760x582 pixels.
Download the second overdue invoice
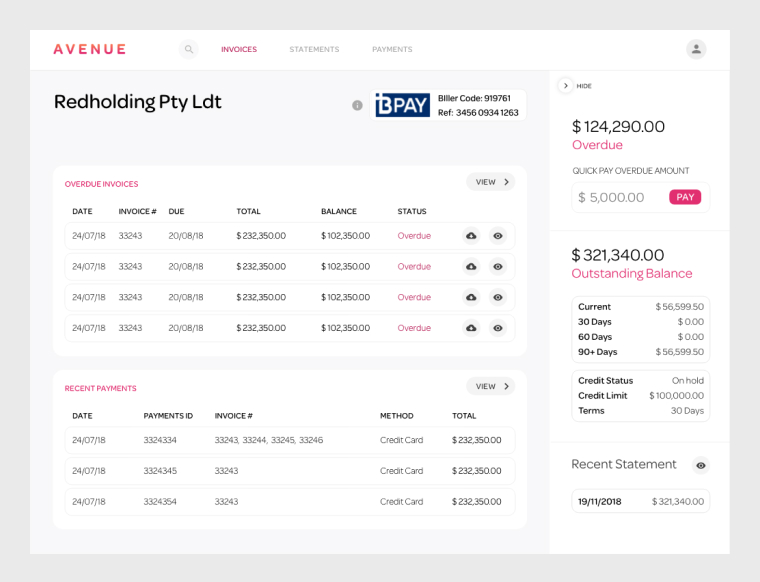coord(471,267)
